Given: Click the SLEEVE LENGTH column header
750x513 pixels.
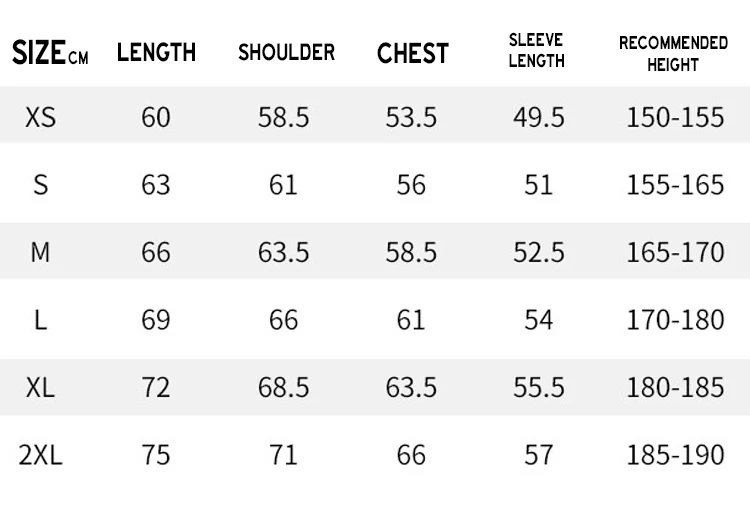Looking at the screenshot, I should coord(537,51).
